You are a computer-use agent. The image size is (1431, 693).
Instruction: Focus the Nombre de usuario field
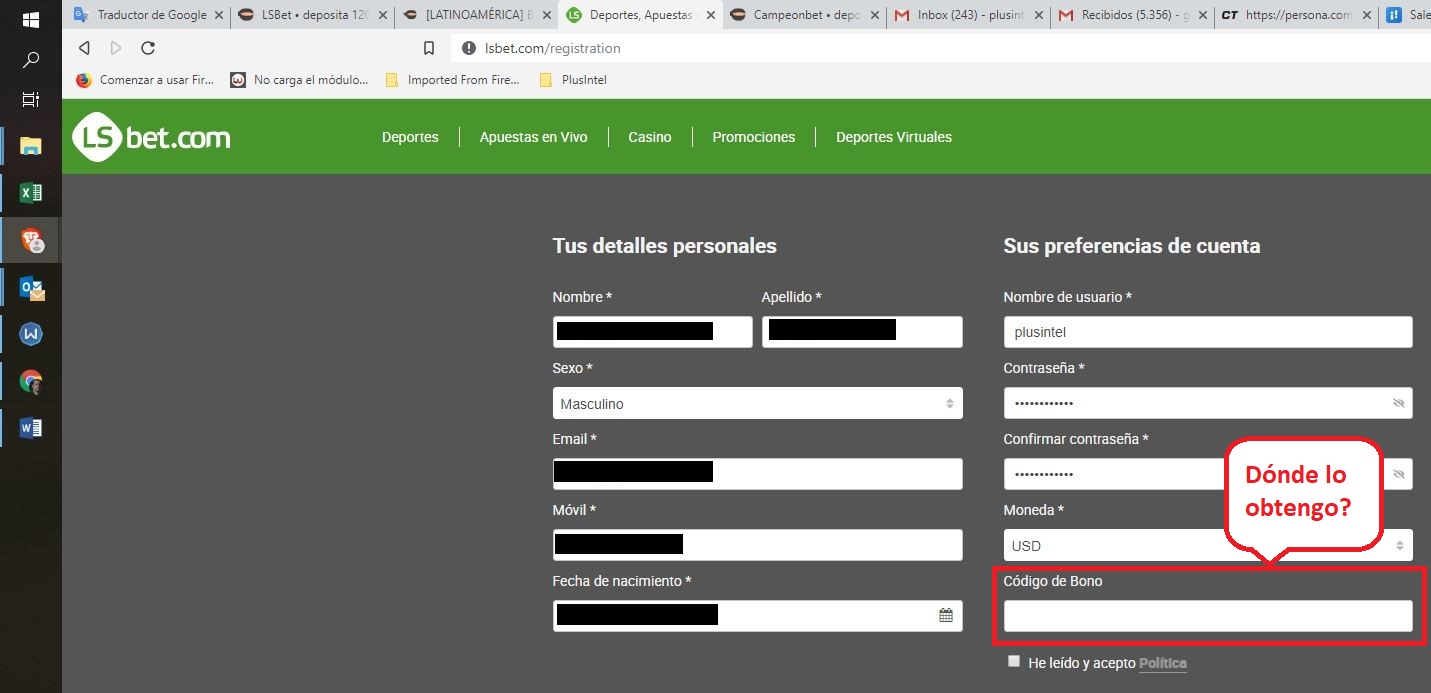pos(1208,332)
